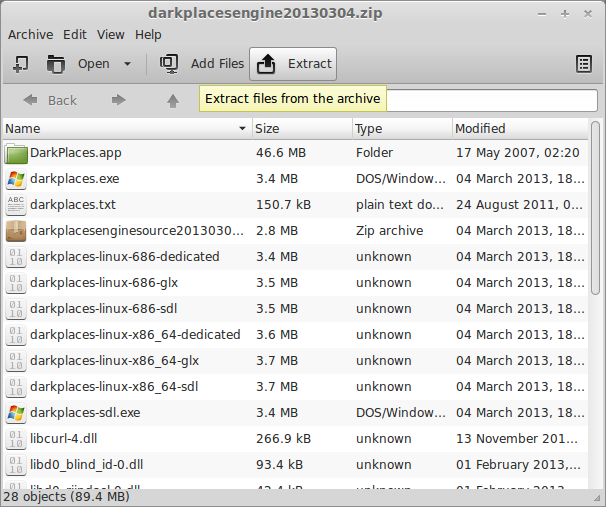Screen dimensions: 606x507
Task: Select libcurl-4.dll file name
Action: (63, 439)
